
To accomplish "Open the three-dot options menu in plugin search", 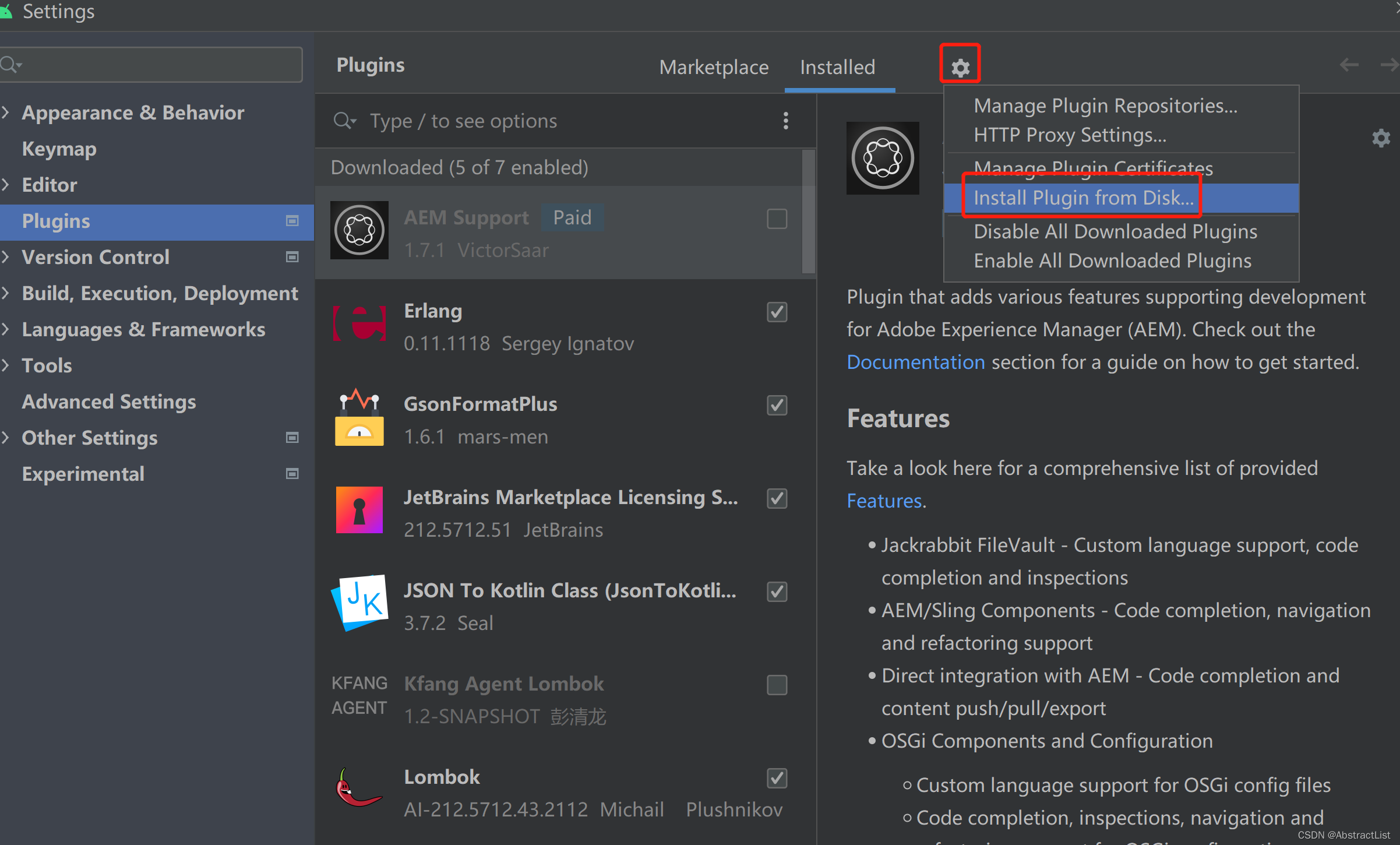I will click(x=785, y=121).
